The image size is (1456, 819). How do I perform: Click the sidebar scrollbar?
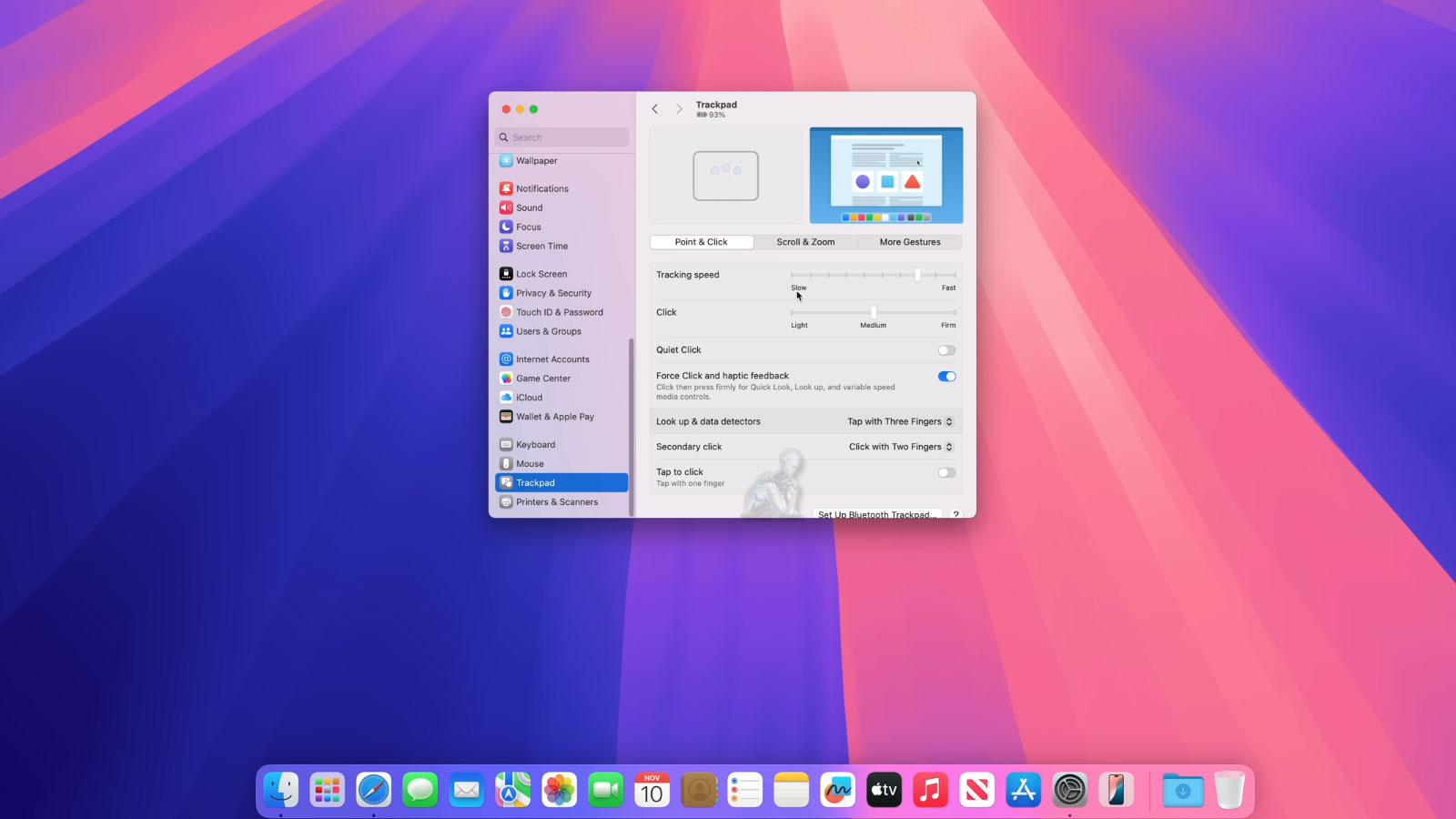coord(631,428)
